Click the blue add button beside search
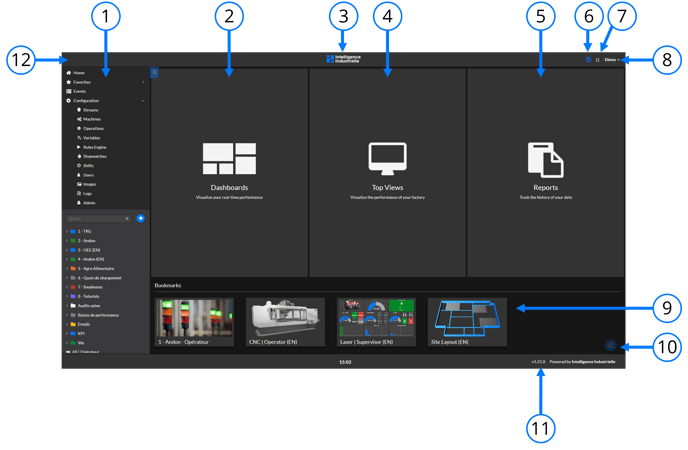The image size is (688, 450). [141, 217]
